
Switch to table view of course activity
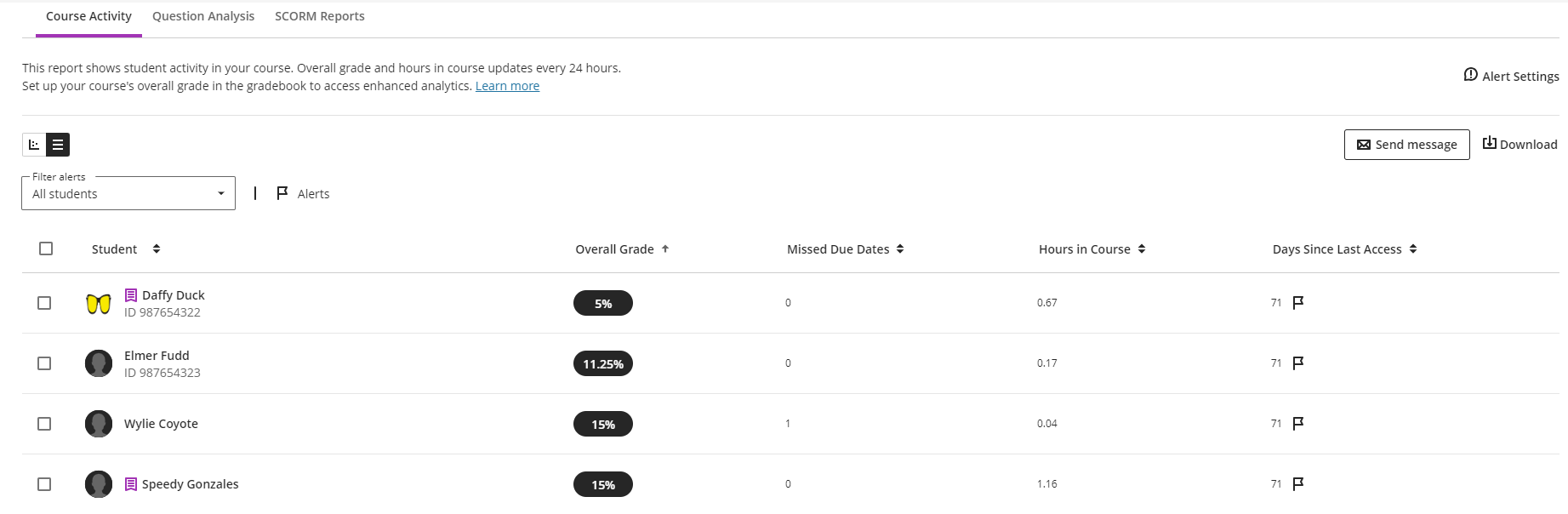point(57,145)
